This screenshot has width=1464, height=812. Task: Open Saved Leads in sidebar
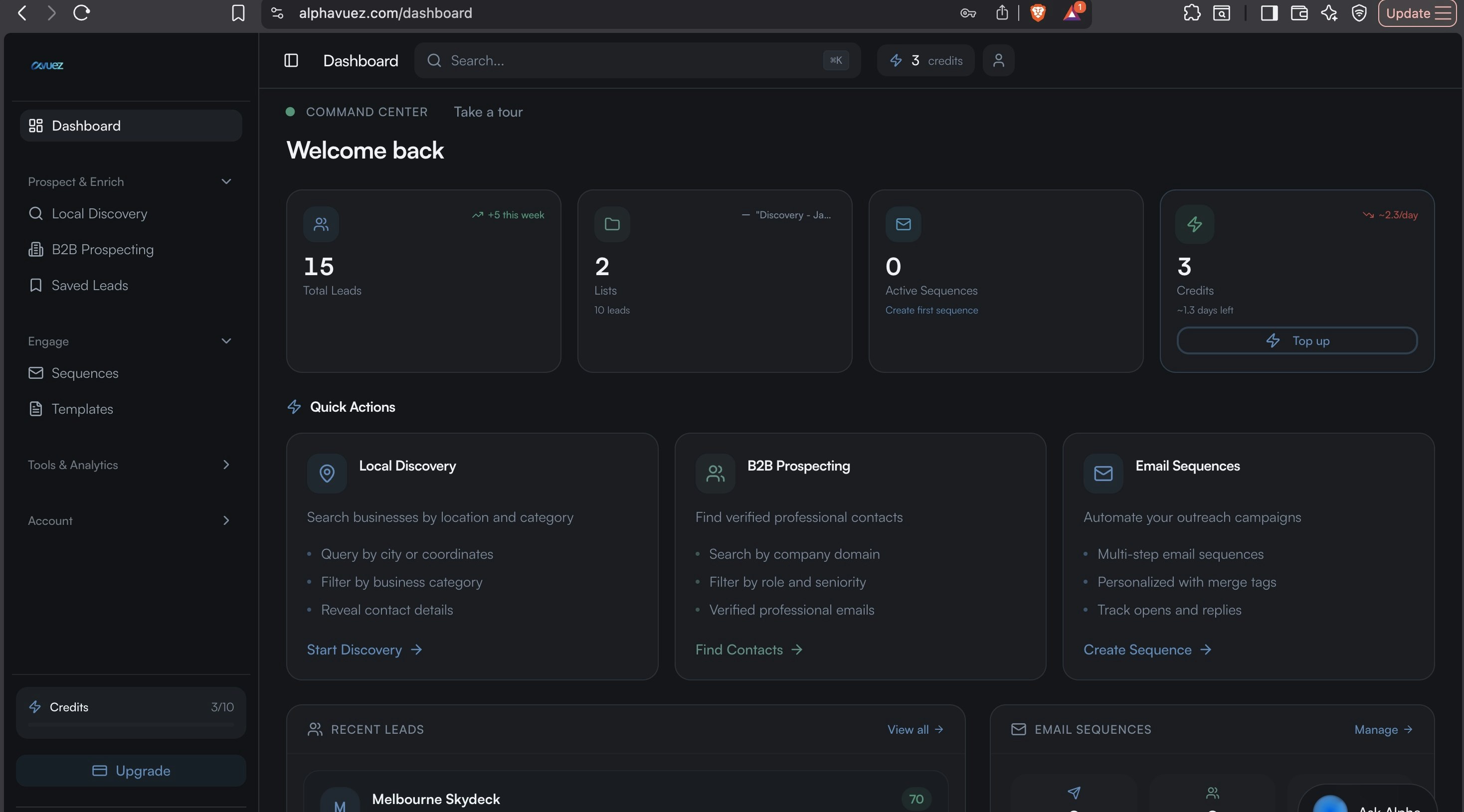click(x=89, y=285)
